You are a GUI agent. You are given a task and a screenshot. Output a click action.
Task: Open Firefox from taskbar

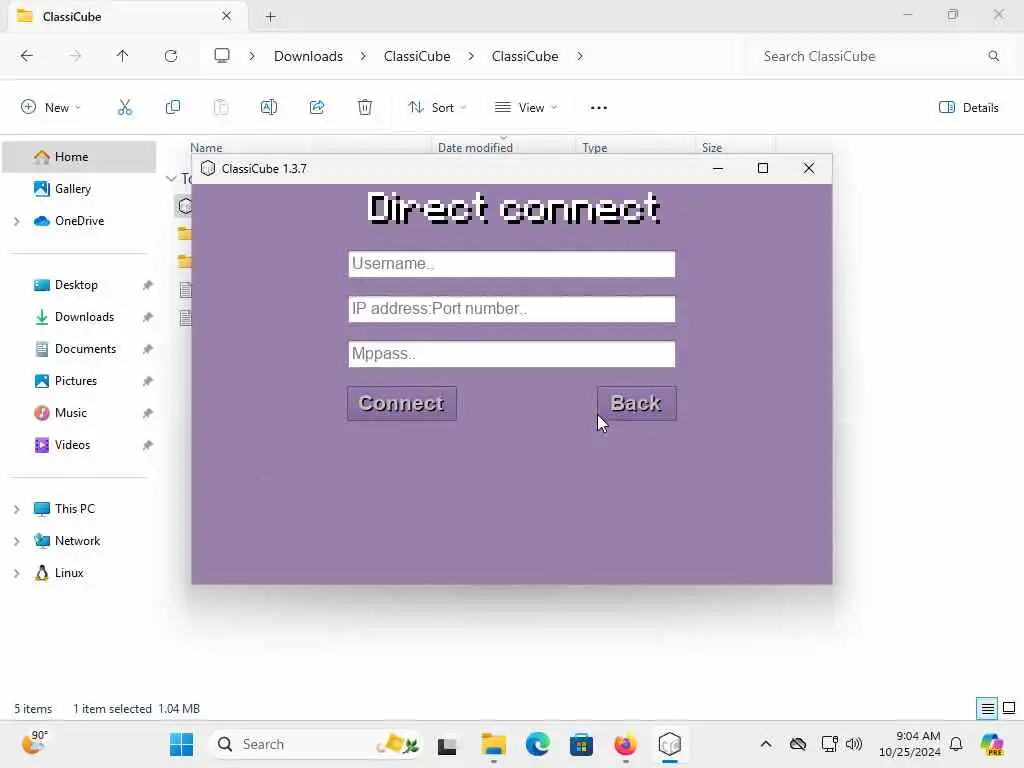pyautogui.click(x=626, y=744)
